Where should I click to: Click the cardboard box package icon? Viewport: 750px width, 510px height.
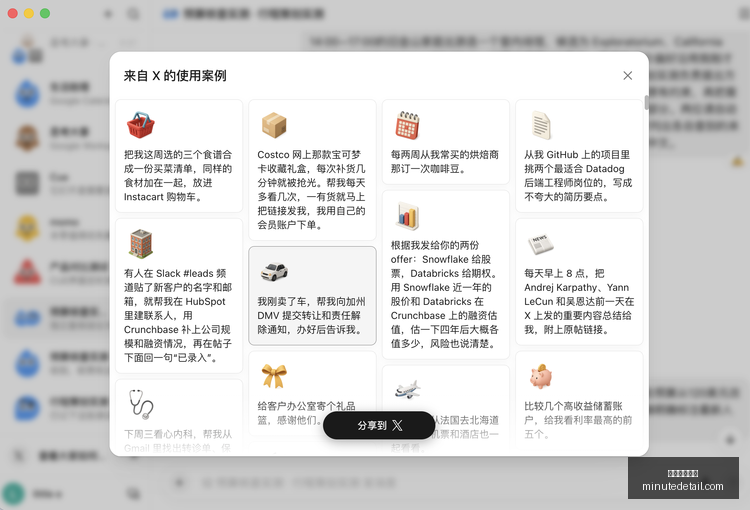[274, 125]
